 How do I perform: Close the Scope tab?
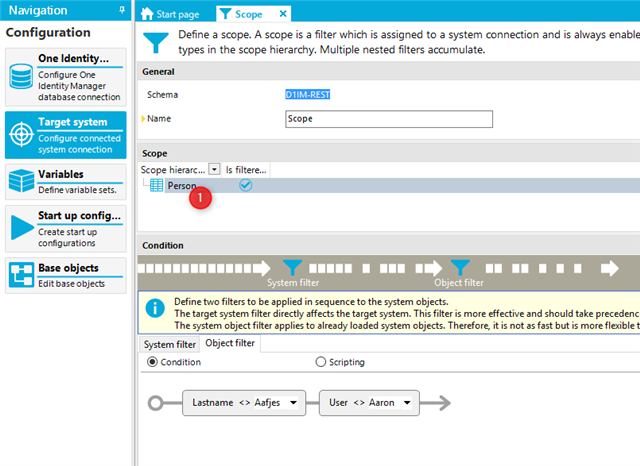283,14
